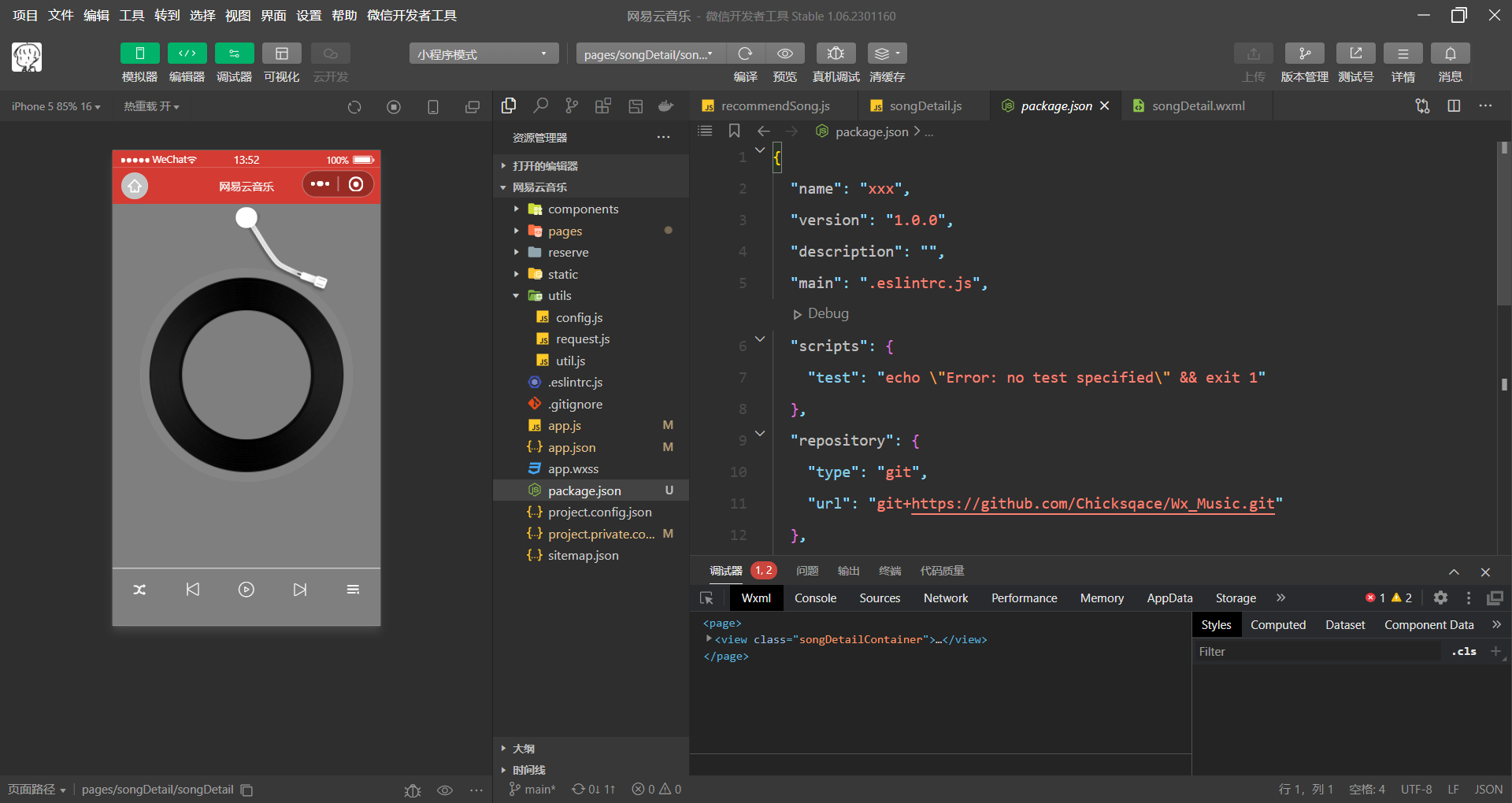1512x803 pixels.
Task: Switch to the AppData devtools tab
Action: (1169, 598)
